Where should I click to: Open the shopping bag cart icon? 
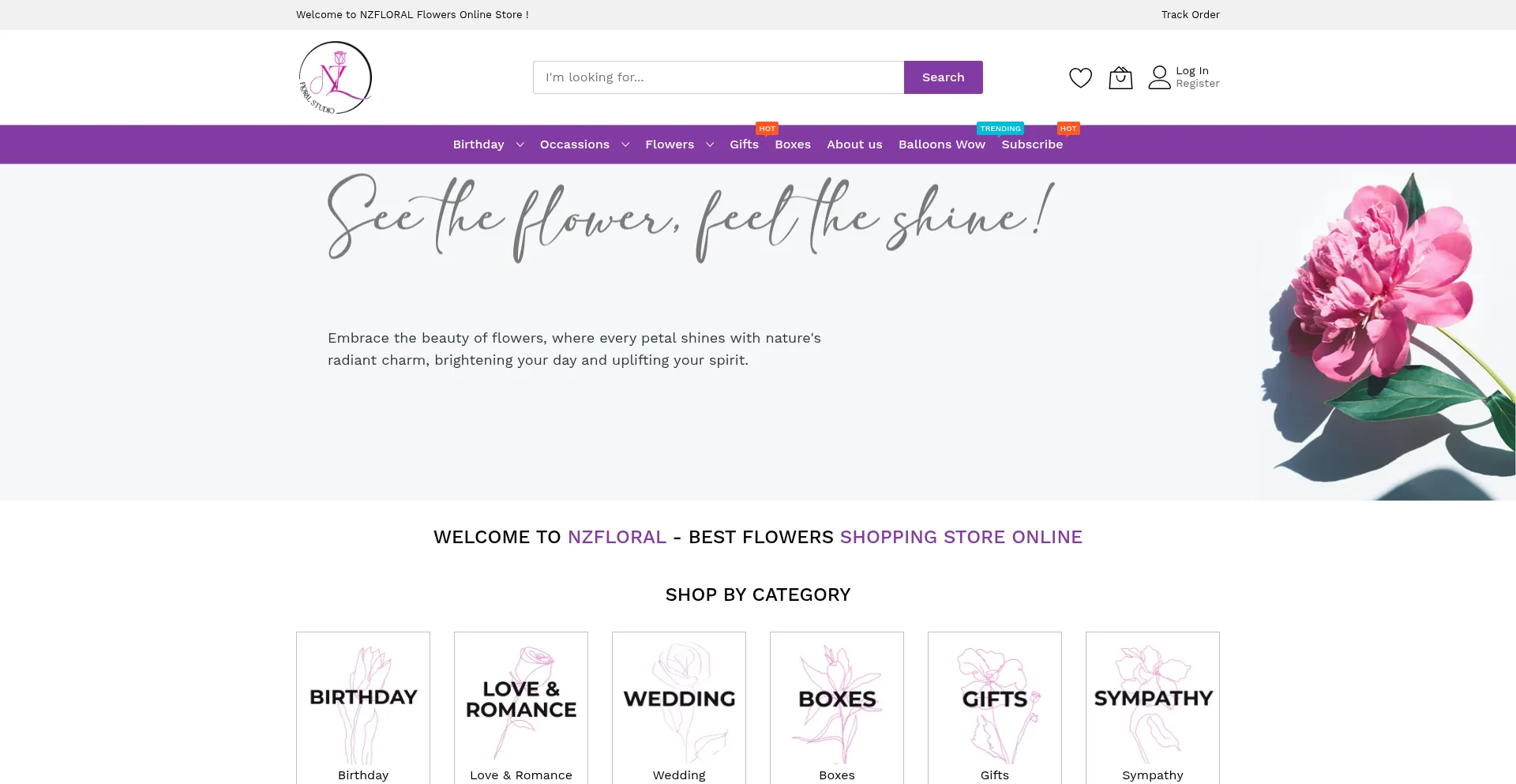1120,77
